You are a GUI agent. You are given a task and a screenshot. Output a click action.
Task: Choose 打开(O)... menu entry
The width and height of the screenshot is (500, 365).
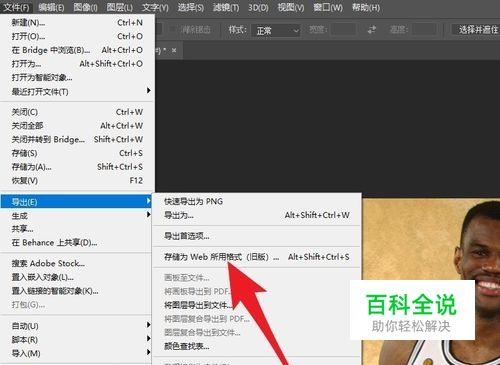pos(77,36)
